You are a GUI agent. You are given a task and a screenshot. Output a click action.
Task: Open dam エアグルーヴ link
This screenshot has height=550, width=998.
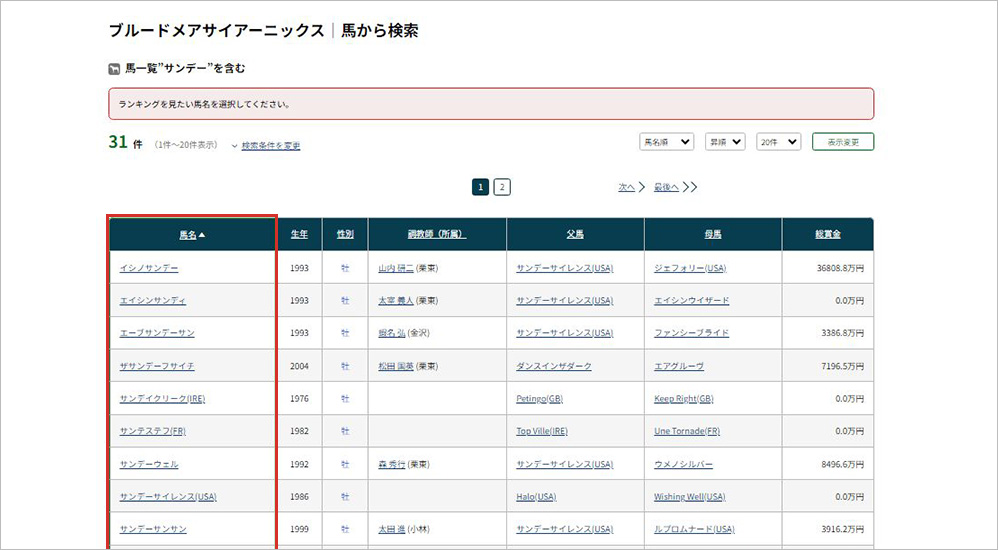(x=679, y=366)
